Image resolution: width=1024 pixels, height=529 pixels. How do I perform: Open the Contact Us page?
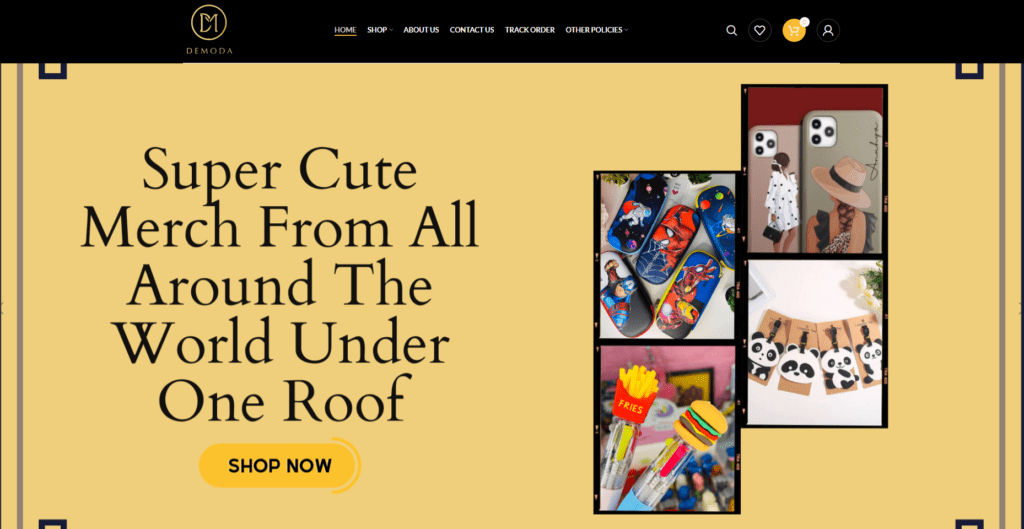(x=472, y=30)
